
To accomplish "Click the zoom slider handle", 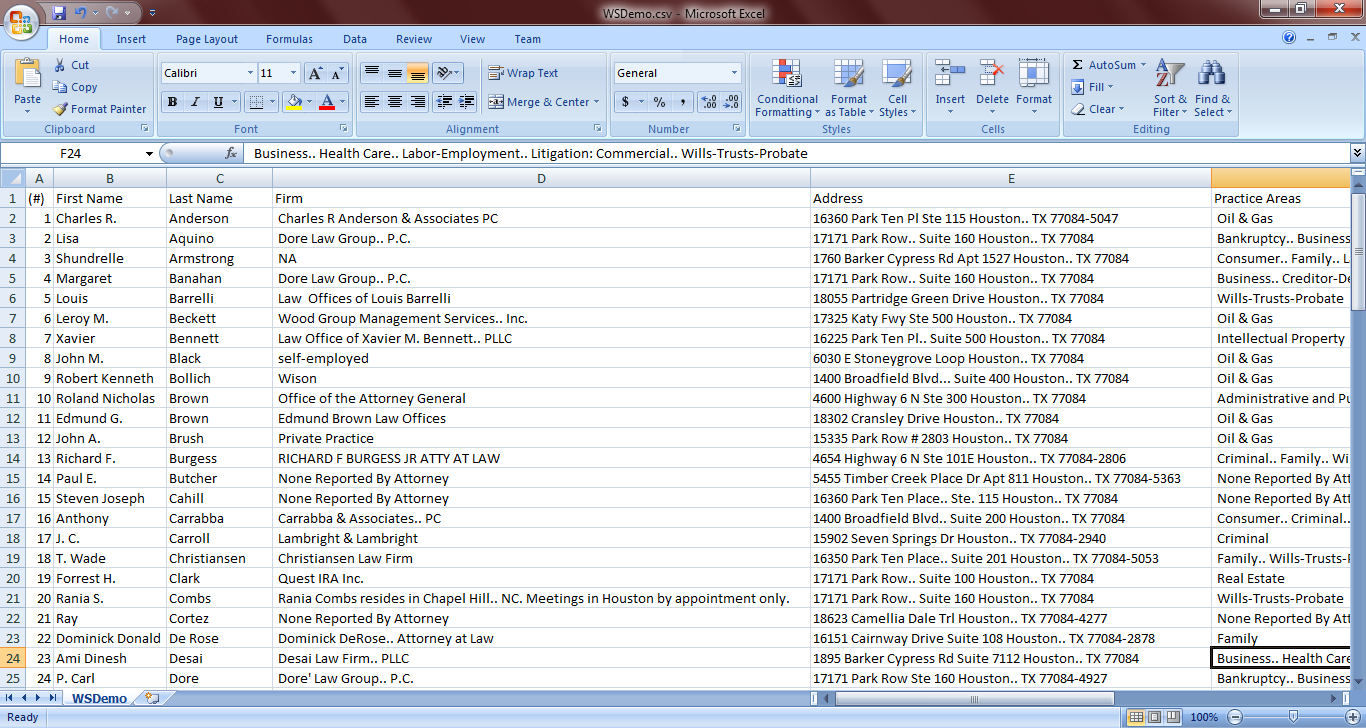I will click(1293, 717).
